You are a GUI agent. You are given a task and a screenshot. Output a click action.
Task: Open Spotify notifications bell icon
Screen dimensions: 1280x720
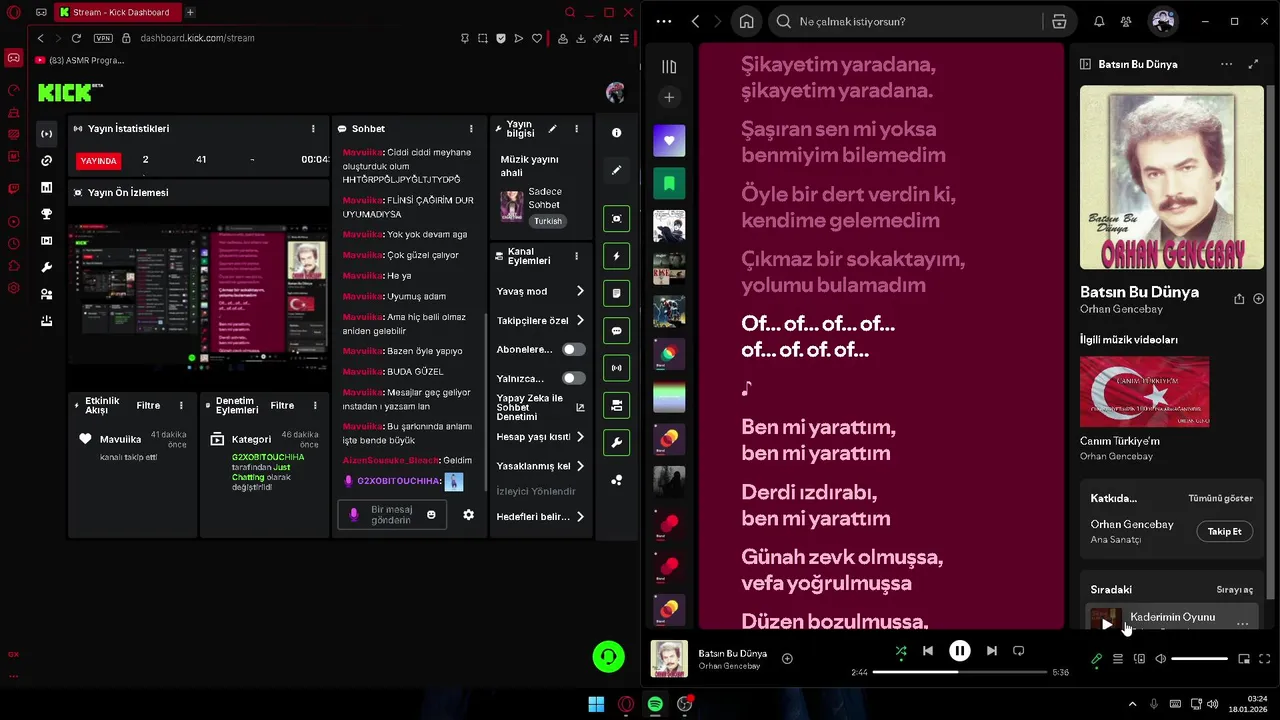1099,21
